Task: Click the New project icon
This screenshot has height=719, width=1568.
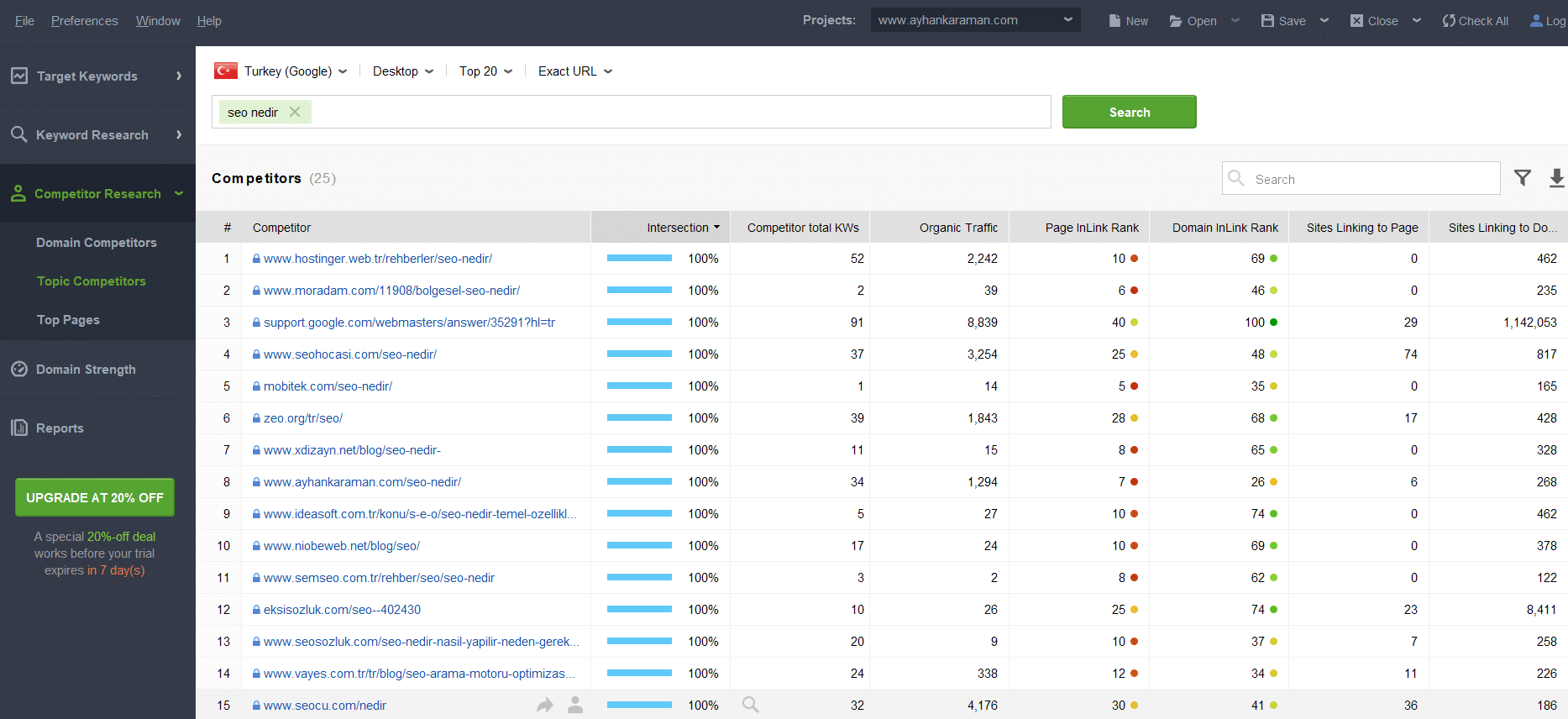Action: pos(1114,20)
